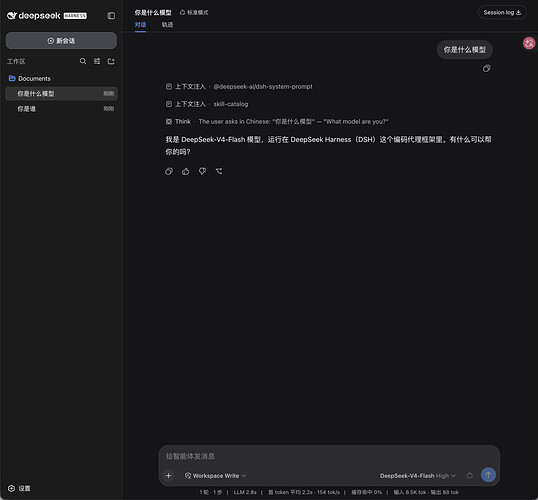Search the workspace with magnifier icon
Image resolution: width=538 pixels, height=500 pixels.
coord(83,61)
